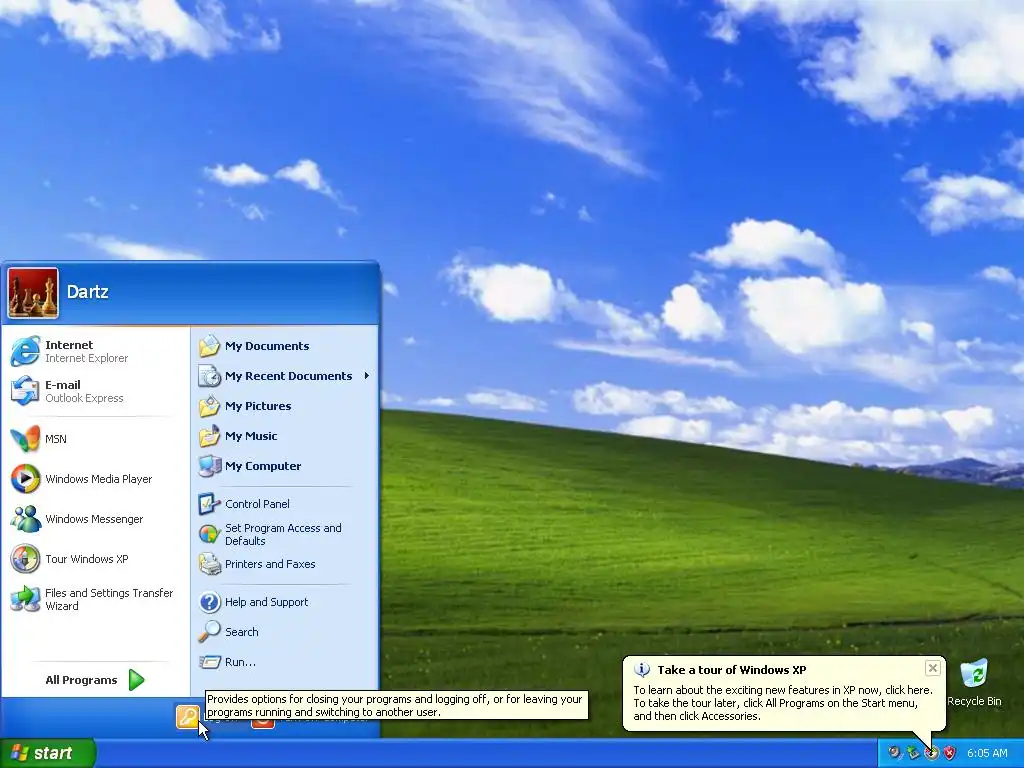Click the user name Dartz

click(x=88, y=292)
